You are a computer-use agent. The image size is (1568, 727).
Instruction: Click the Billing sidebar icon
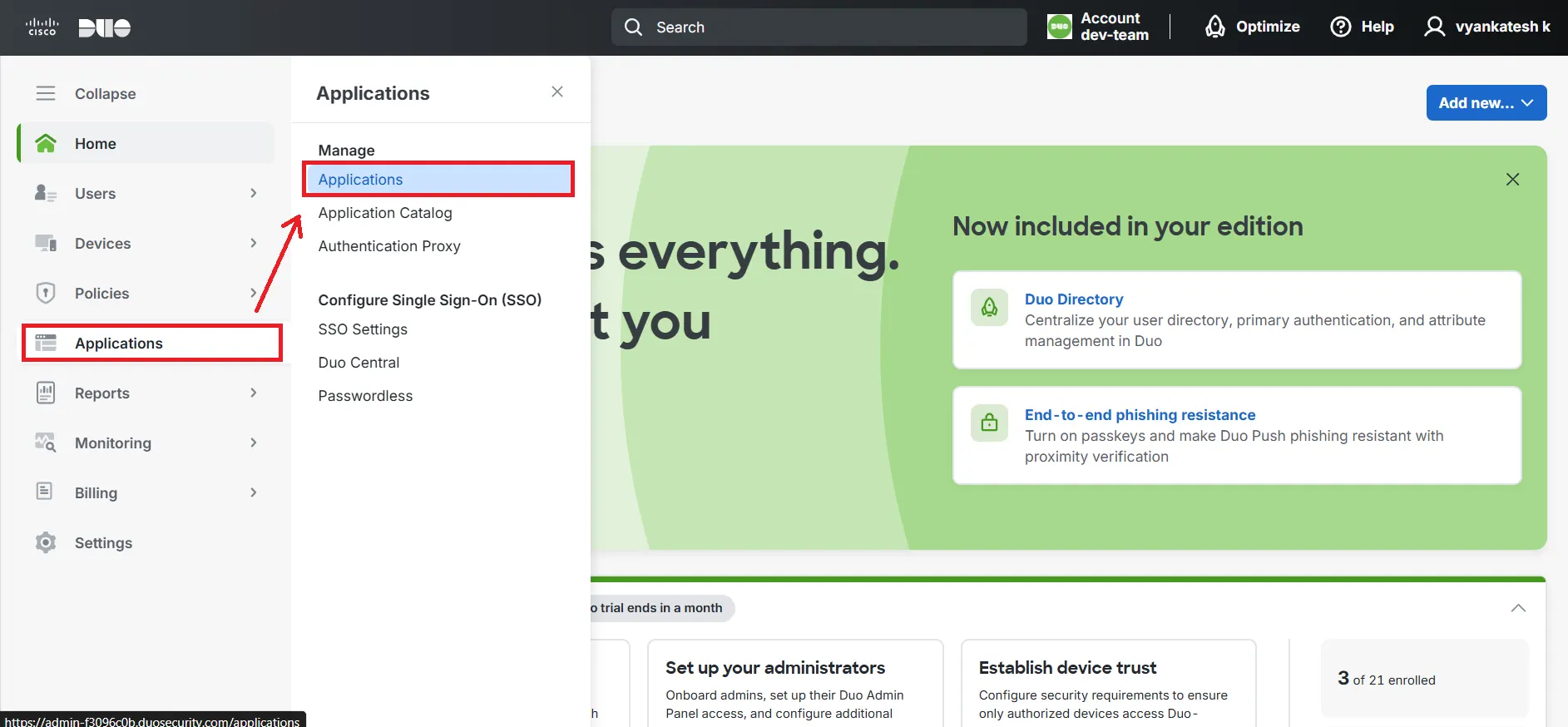[x=45, y=492]
